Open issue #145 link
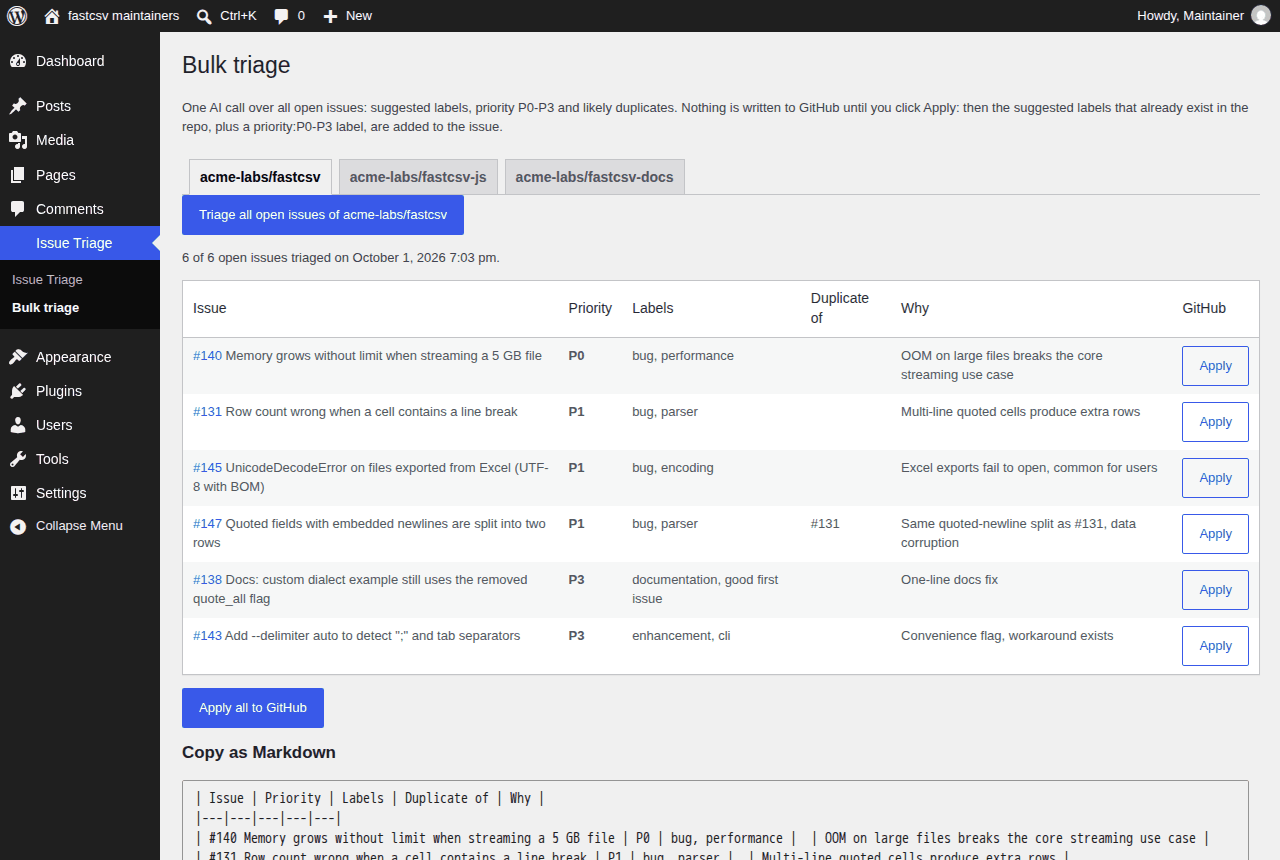1280x860 pixels. (207, 468)
